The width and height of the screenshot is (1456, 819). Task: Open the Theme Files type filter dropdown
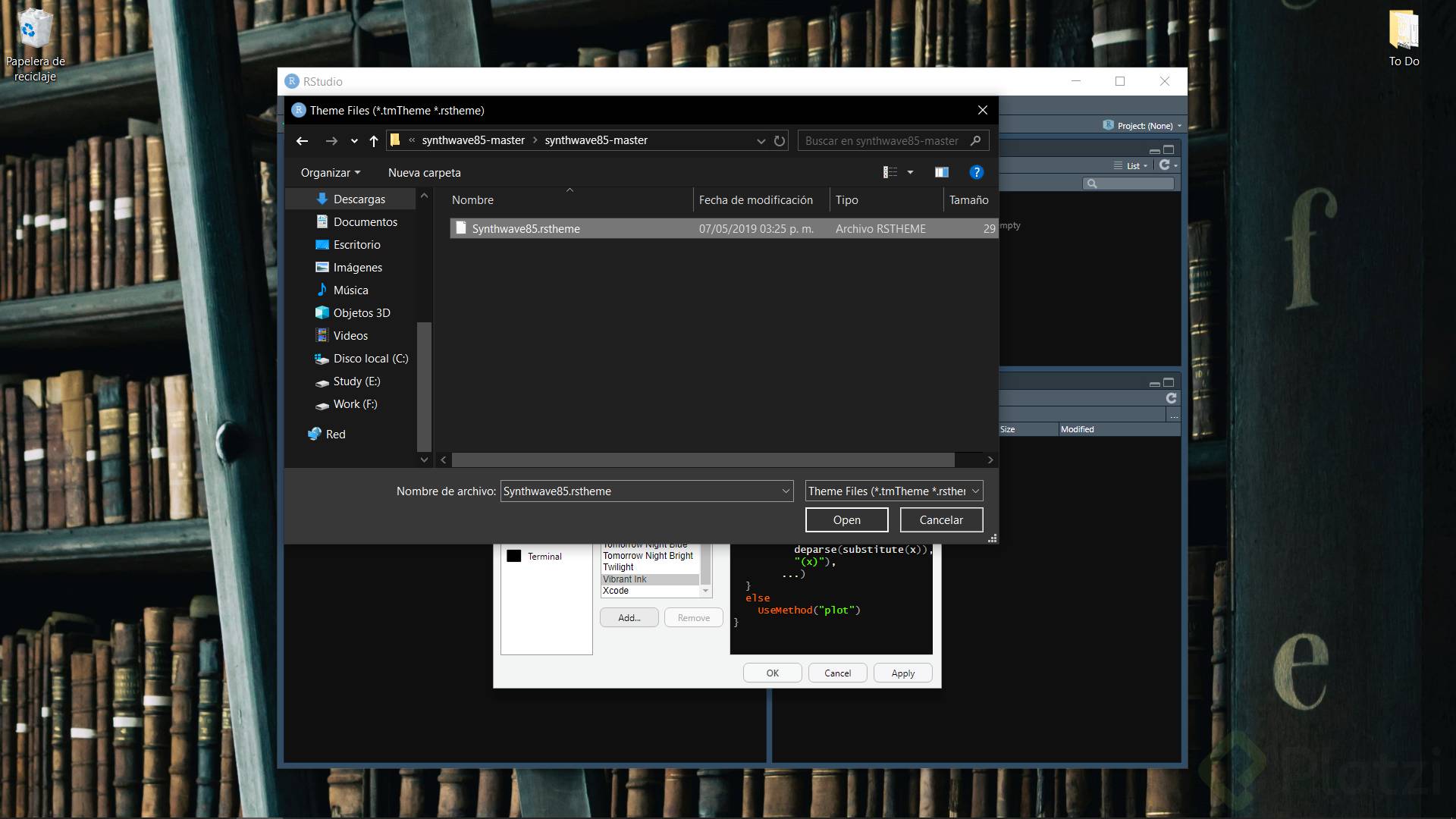click(x=894, y=491)
